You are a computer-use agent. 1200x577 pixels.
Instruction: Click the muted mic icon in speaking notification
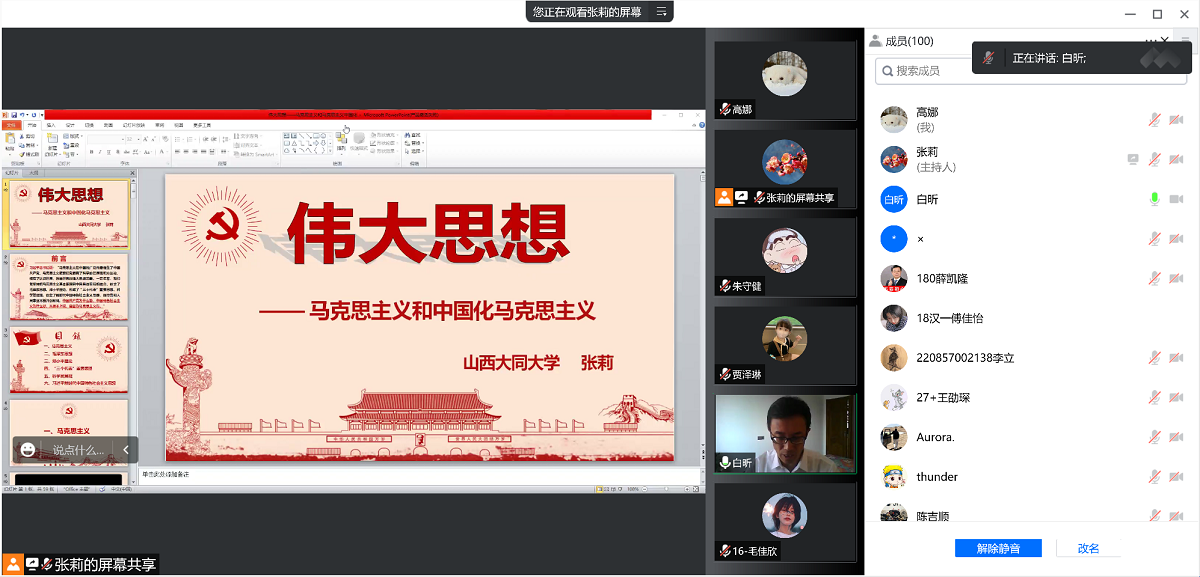pos(989,58)
